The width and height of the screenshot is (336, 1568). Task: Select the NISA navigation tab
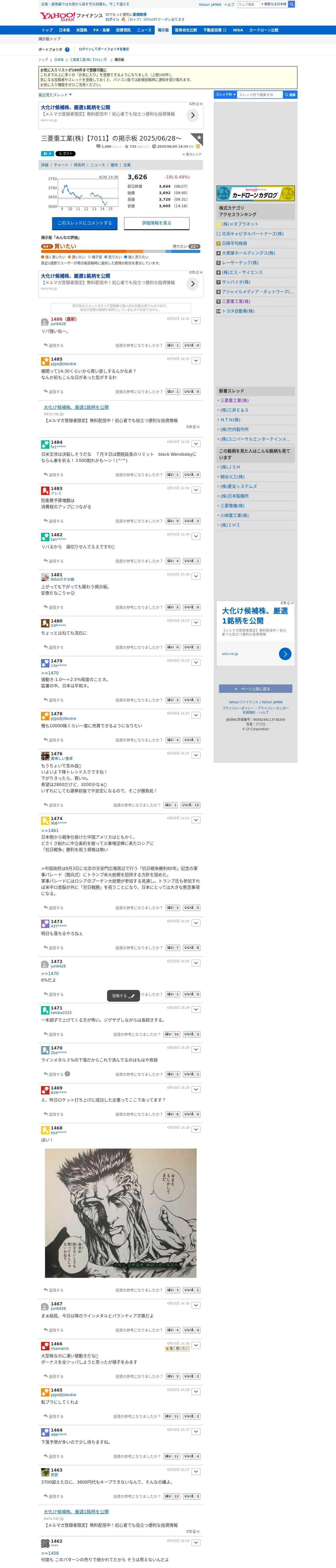pyautogui.click(x=238, y=30)
